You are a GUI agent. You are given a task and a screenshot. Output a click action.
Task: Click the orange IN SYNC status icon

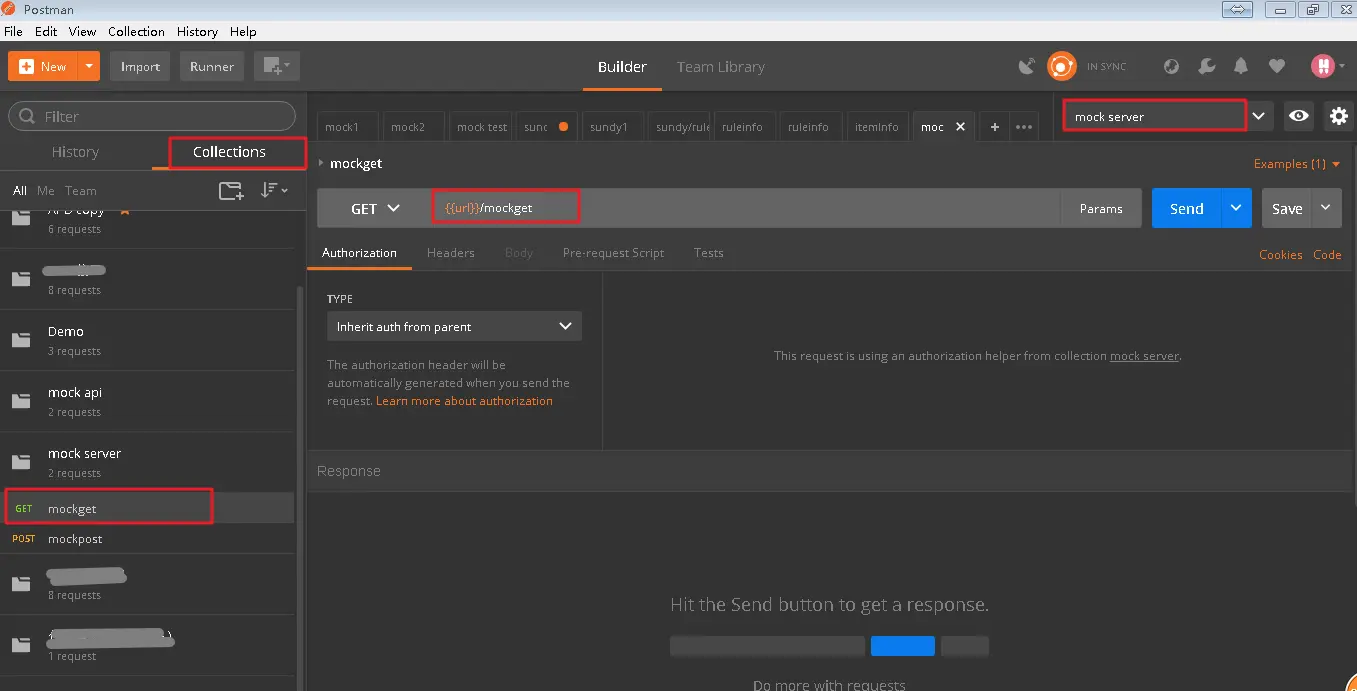point(1061,67)
